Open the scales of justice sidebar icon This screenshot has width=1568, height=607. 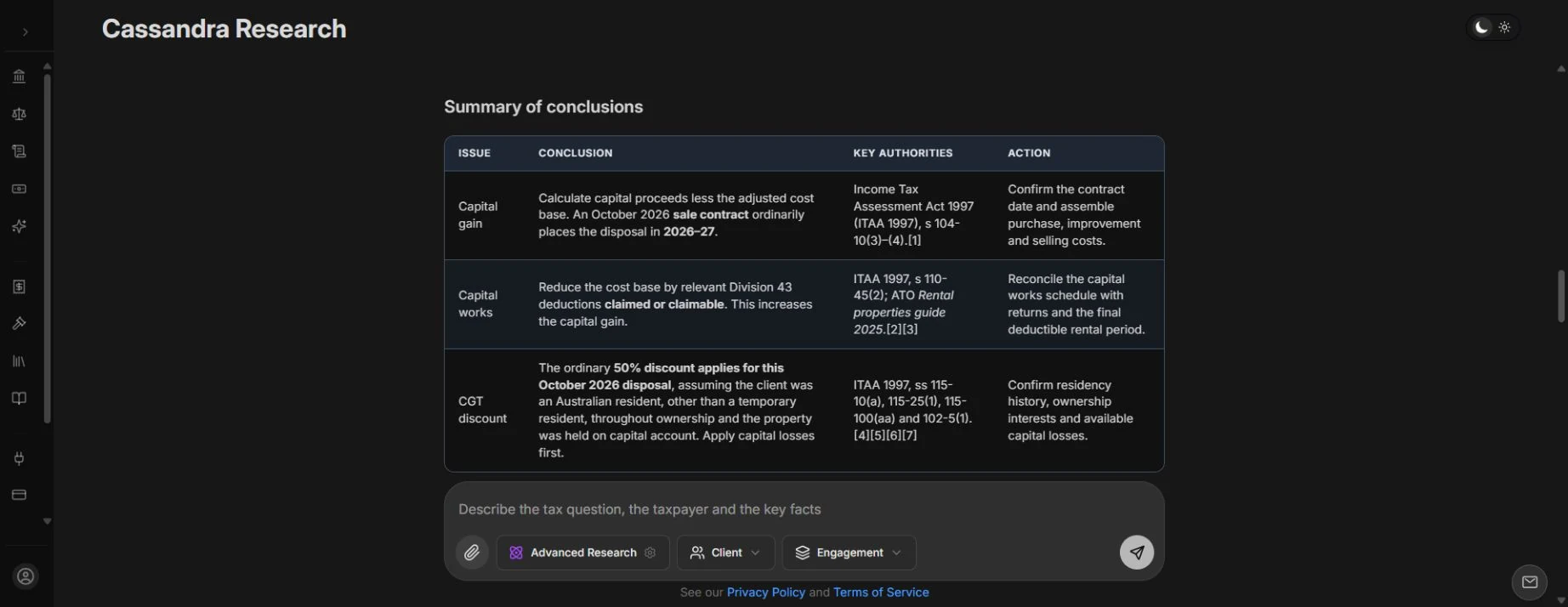[x=19, y=114]
